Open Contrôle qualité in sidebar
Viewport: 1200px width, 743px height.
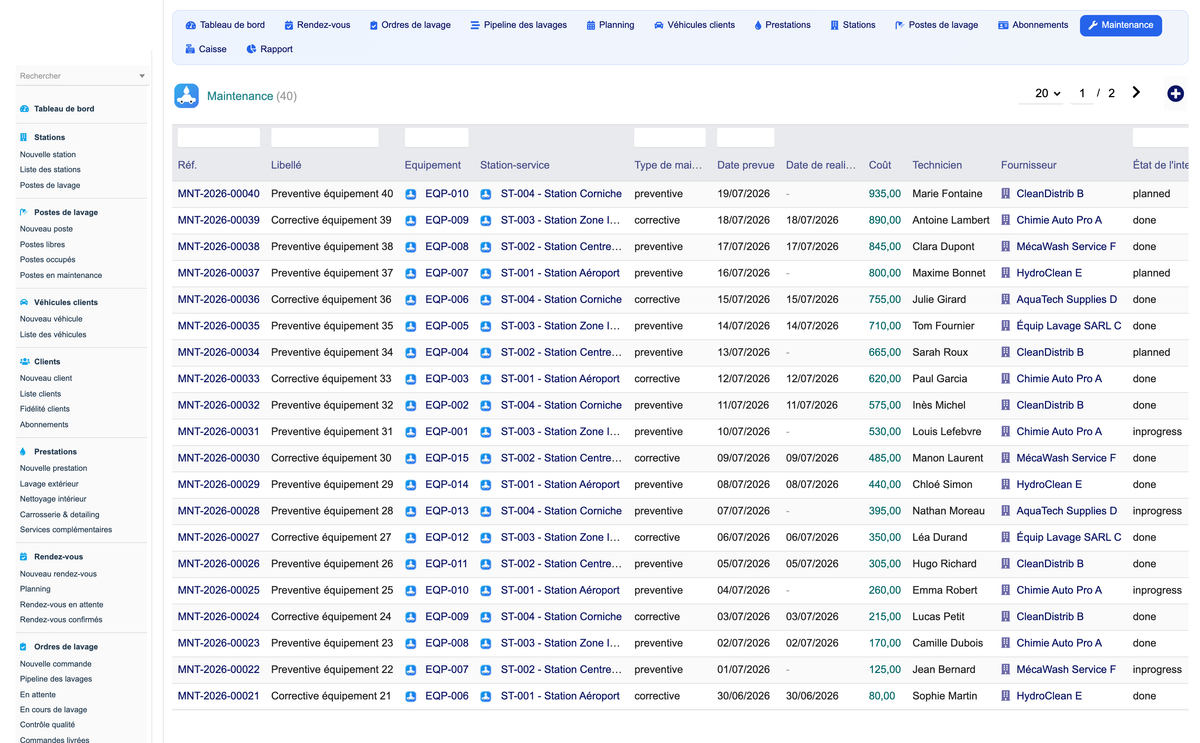(x=47, y=725)
